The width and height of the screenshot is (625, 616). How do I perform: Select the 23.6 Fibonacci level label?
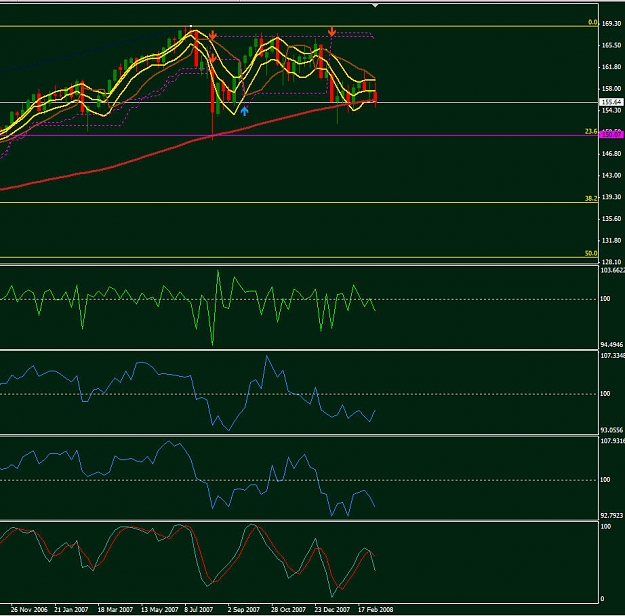point(591,131)
